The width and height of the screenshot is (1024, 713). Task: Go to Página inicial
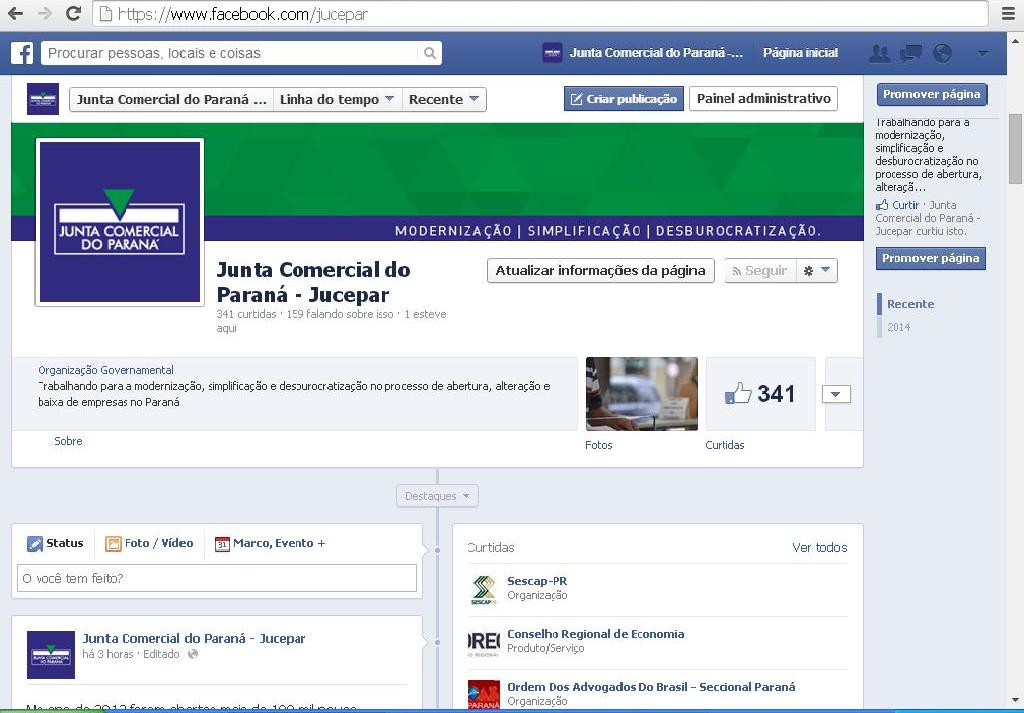pos(800,53)
